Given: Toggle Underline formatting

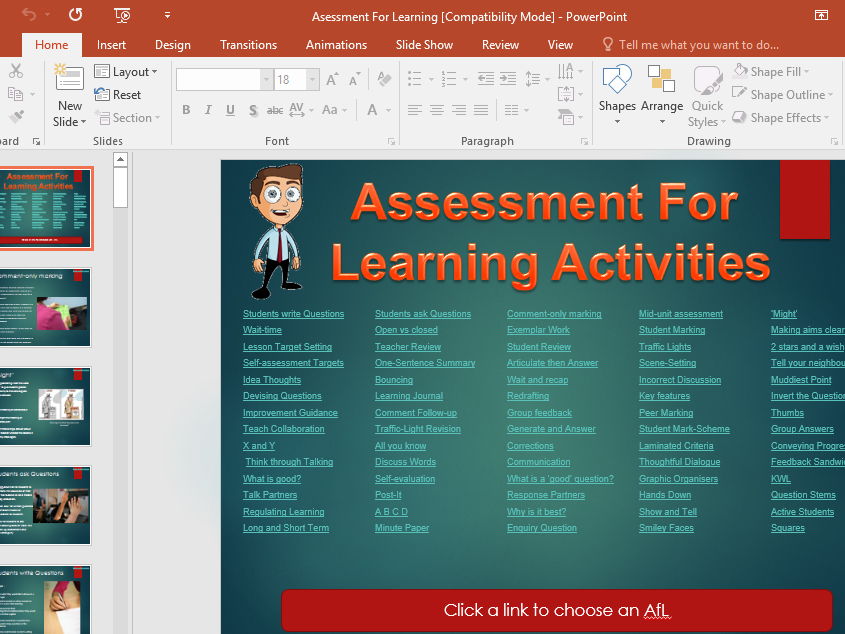Looking at the screenshot, I should [230, 110].
